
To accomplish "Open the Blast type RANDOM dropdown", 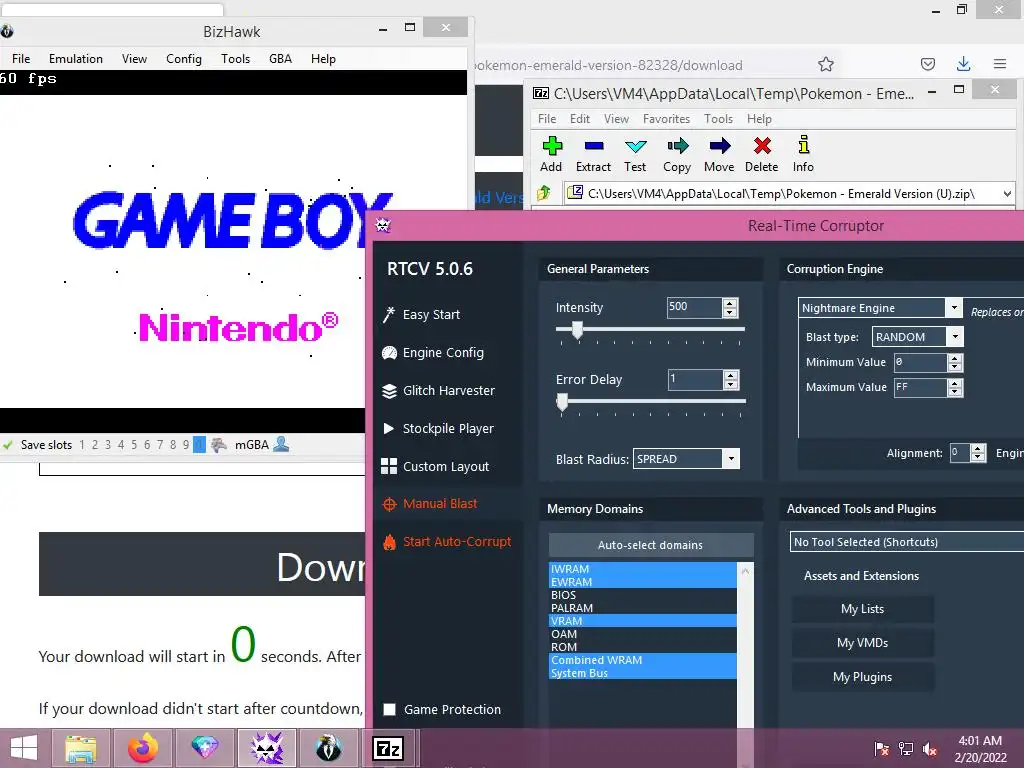I will pos(955,337).
